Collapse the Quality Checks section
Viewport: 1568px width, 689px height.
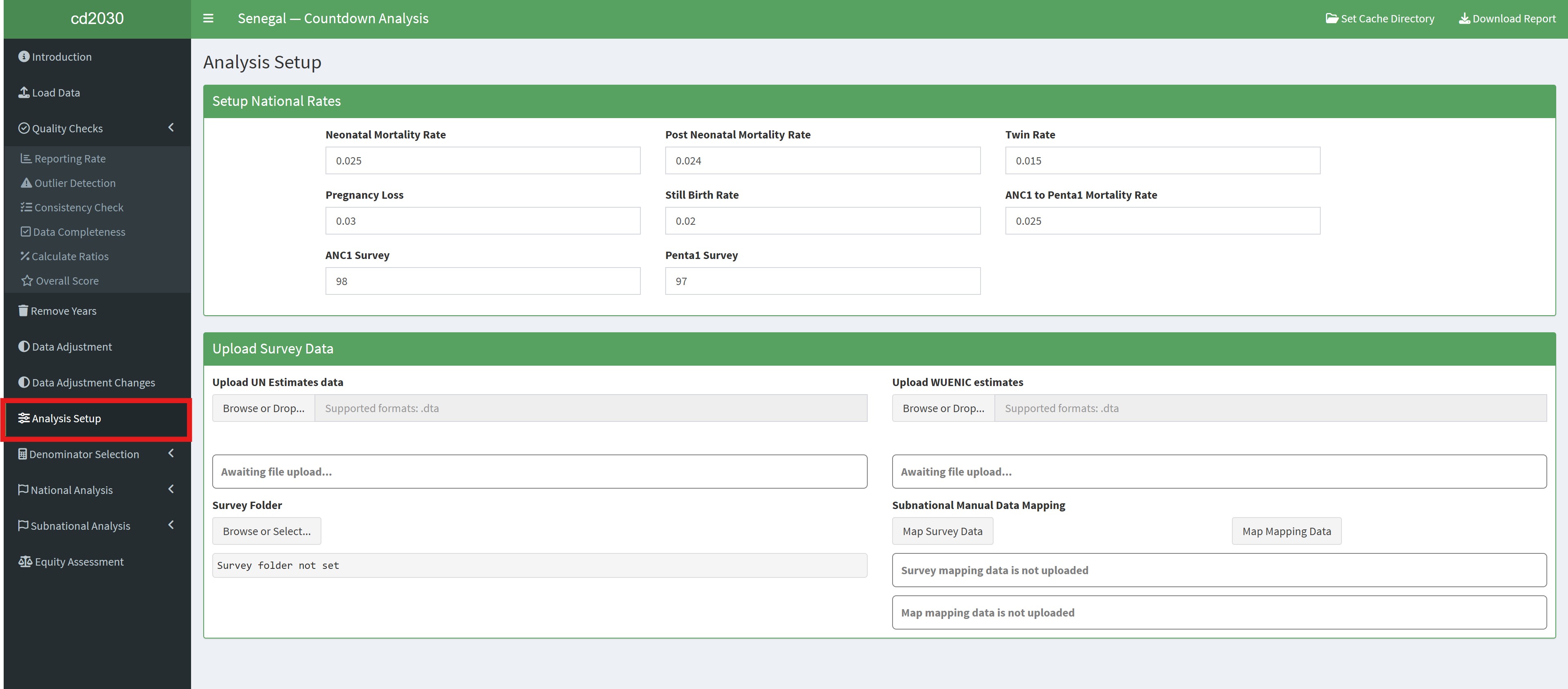pos(170,127)
